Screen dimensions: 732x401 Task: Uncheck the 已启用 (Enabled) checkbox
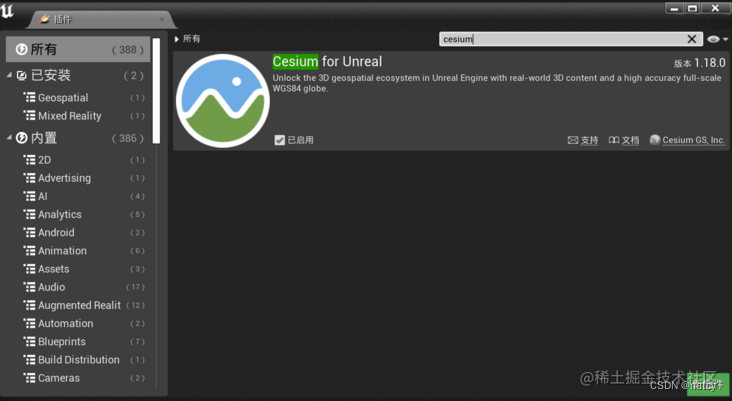click(x=280, y=140)
